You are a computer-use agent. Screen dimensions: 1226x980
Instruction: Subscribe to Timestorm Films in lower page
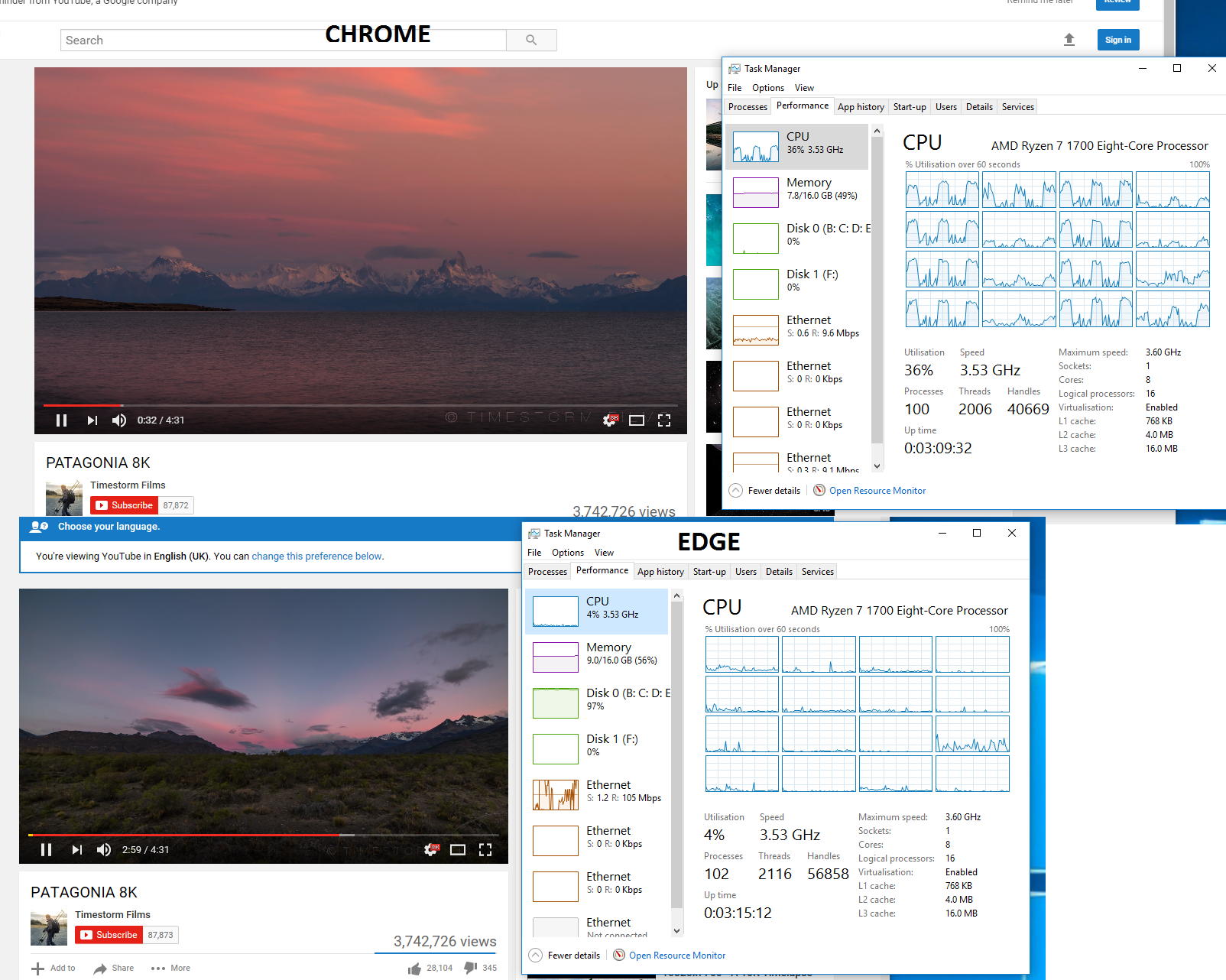[109, 935]
